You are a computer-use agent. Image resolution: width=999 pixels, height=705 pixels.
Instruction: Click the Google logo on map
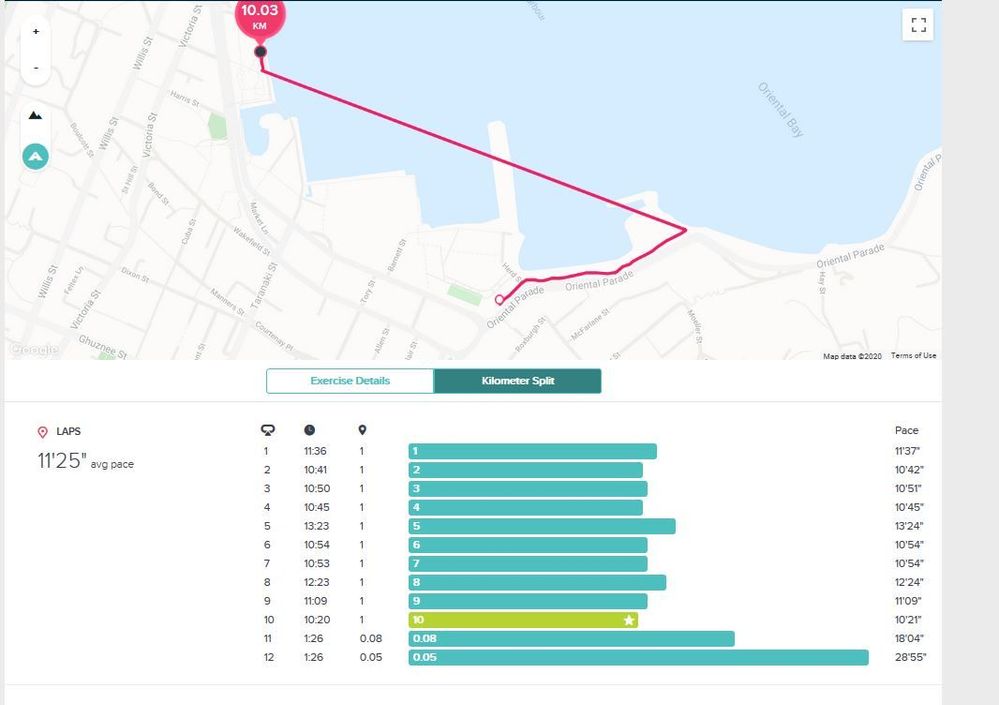34,349
